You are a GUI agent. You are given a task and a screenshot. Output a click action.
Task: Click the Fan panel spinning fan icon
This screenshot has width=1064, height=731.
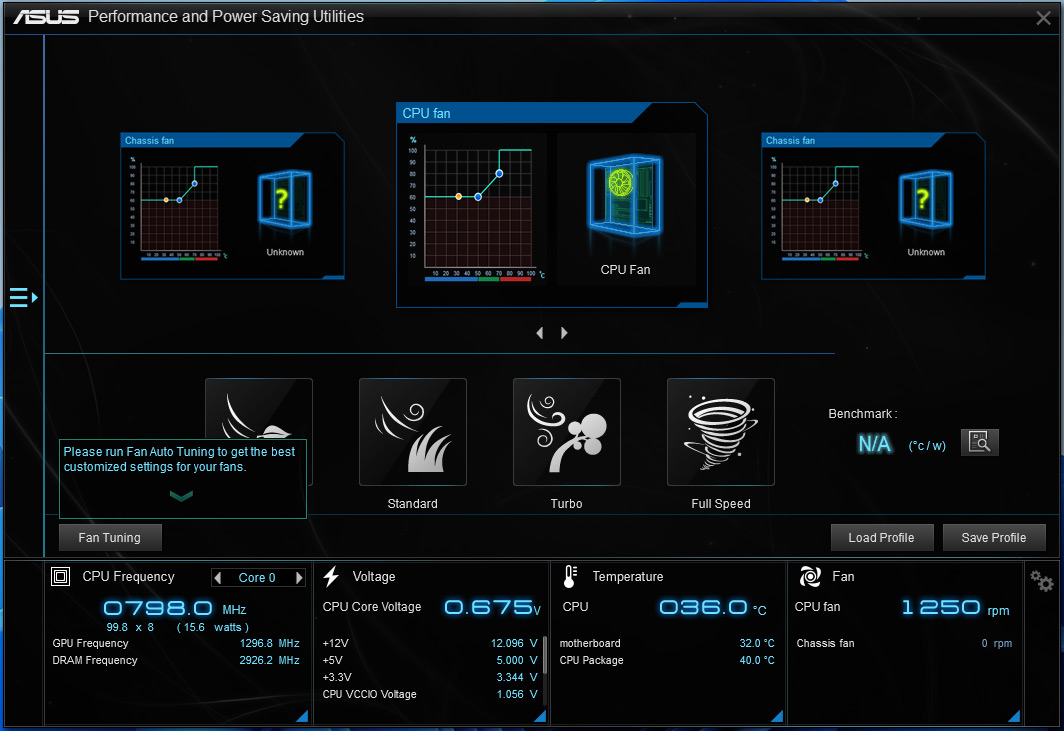point(810,577)
